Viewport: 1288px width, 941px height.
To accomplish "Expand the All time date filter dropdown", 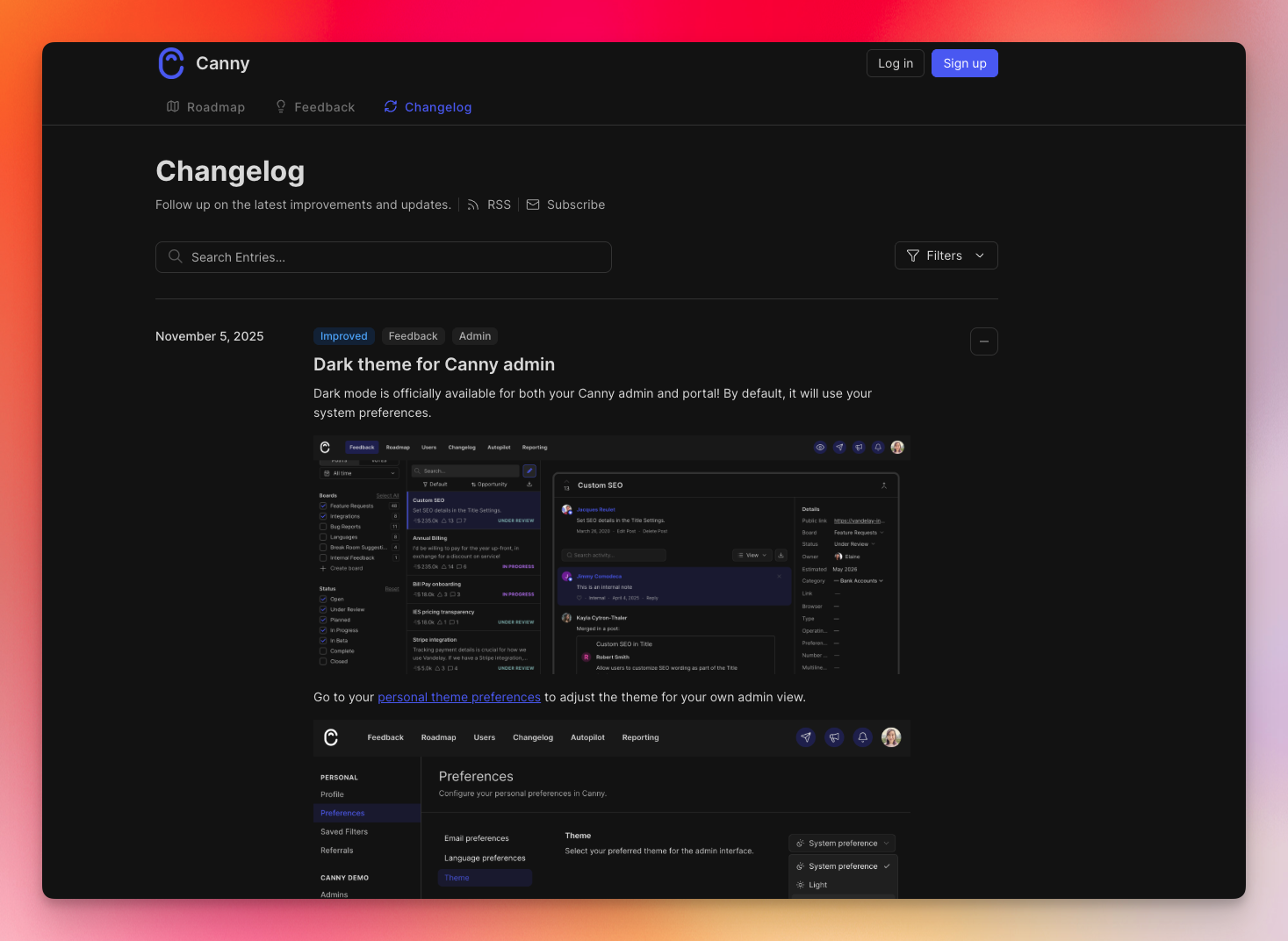I will pyautogui.click(x=358, y=473).
